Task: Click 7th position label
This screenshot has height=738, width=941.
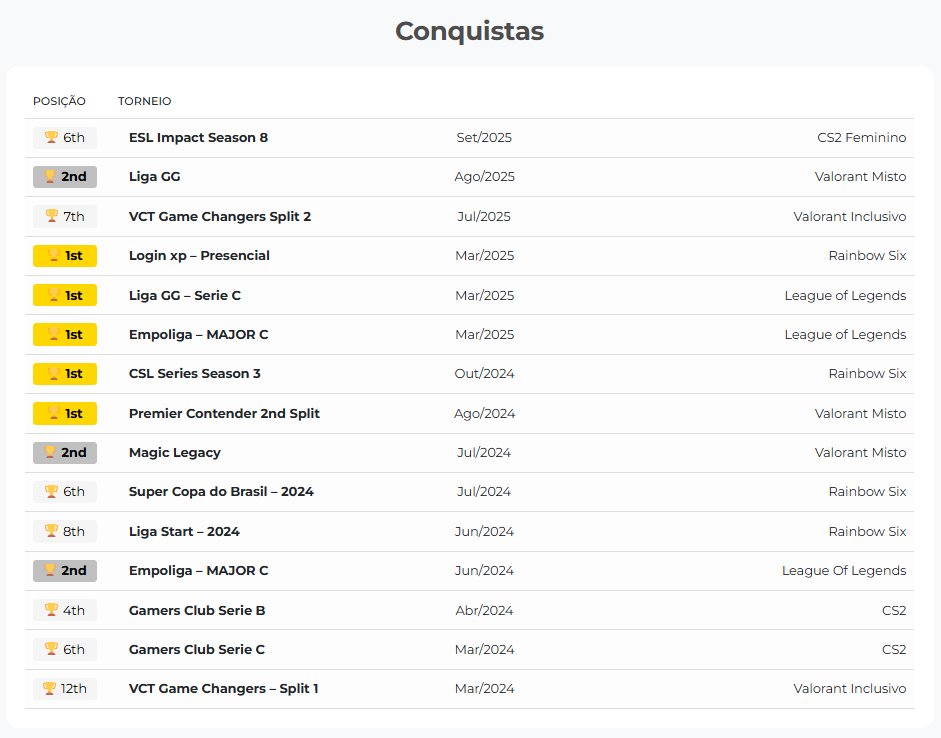Action: tap(74, 216)
